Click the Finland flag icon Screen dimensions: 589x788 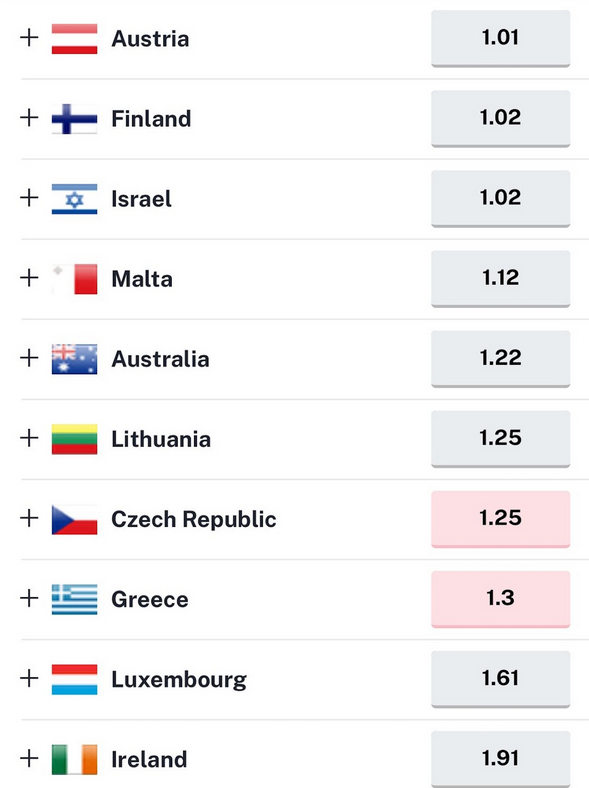coord(74,119)
